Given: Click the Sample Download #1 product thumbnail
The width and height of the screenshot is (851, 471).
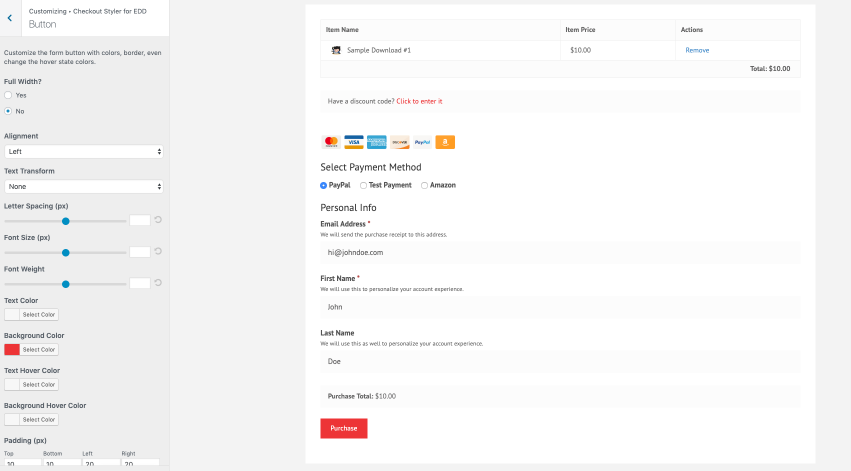Looking at the screenshot, I should (x=336, y=50).
